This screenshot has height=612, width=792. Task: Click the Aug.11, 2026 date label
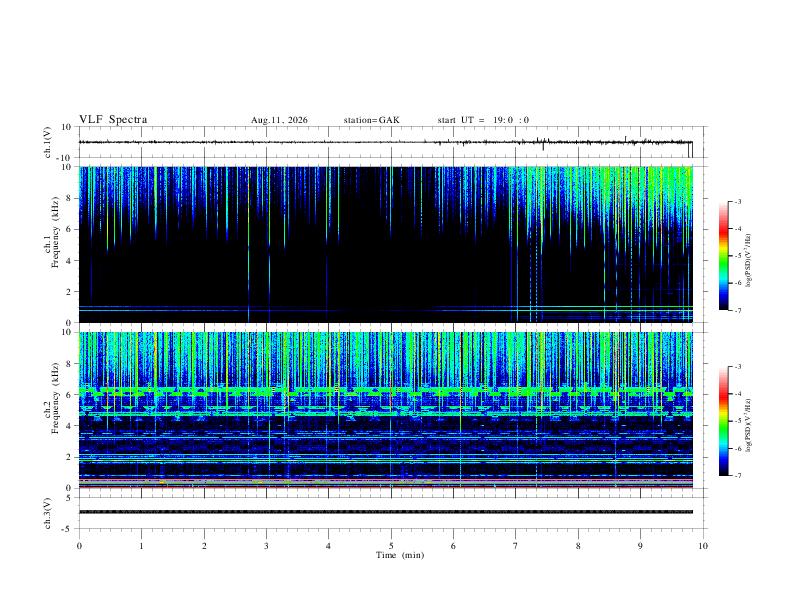tap(279, 120)
